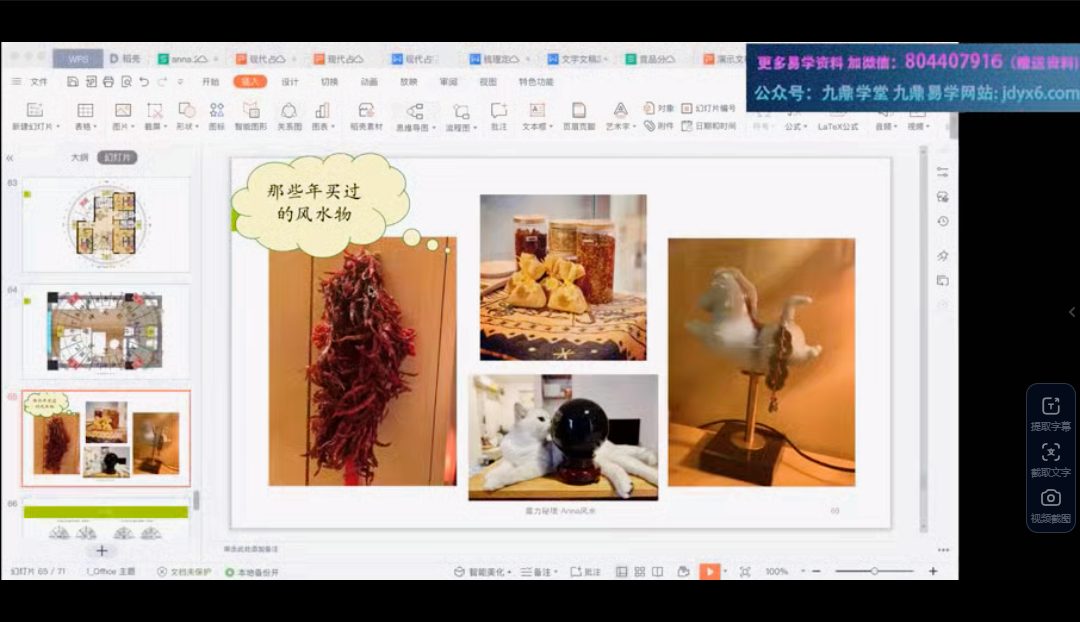Expand the 智能美化 dropdown in status bar
1080x622 pixels.
point(483,572)
